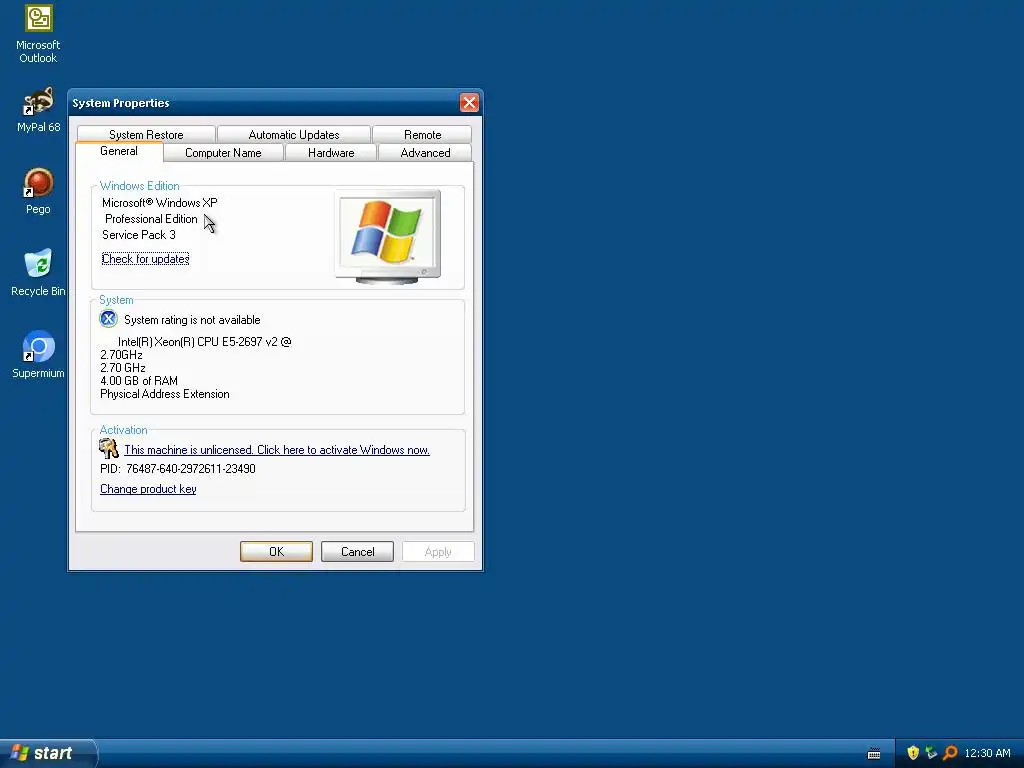Open the Start menu
Image resolution: width=1024 pixels, height=768 pixels.
pyautogui.click(x=47, y=753)
